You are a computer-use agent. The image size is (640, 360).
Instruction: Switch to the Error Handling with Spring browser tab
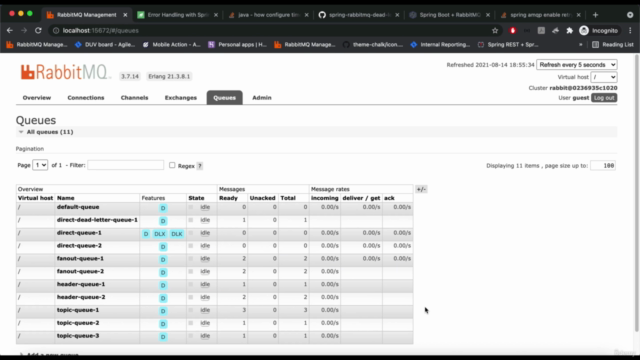coord(178,15)
